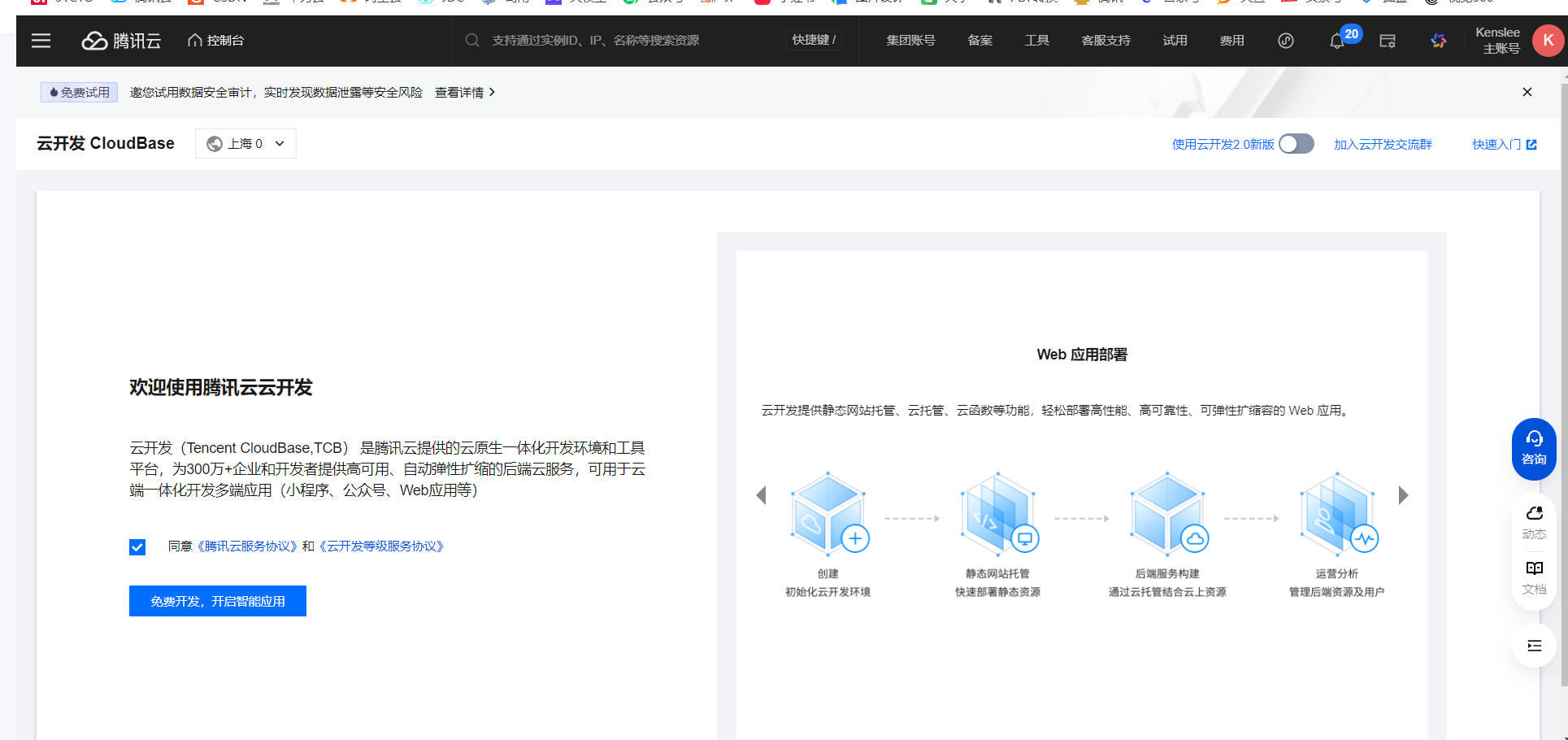
Task: Click the 欢迎使用腾讯云云开发 heading
Action: coord(221,387)
